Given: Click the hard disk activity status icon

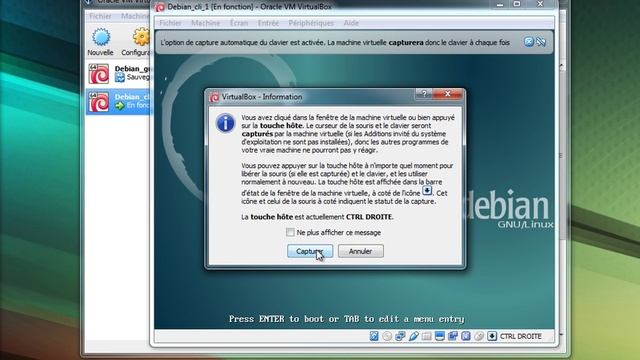Looking at the screenshot, I should (x=374, y=336).
